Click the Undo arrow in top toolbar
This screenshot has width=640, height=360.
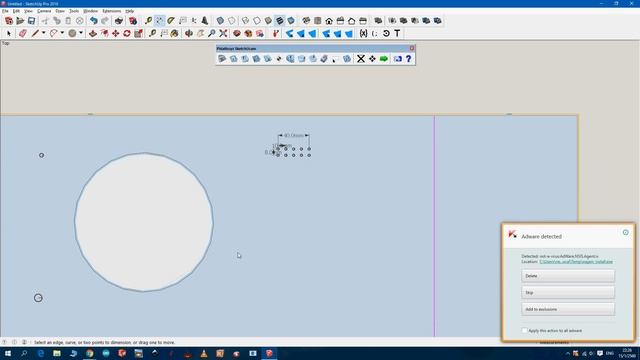[x=93, y=21]
